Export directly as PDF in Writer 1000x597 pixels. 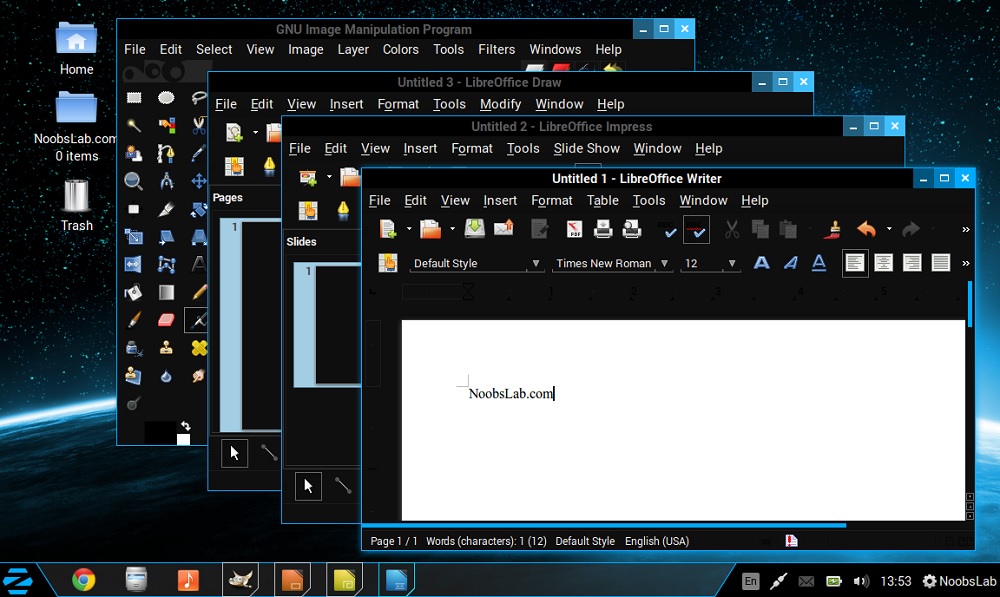[575, 228]
